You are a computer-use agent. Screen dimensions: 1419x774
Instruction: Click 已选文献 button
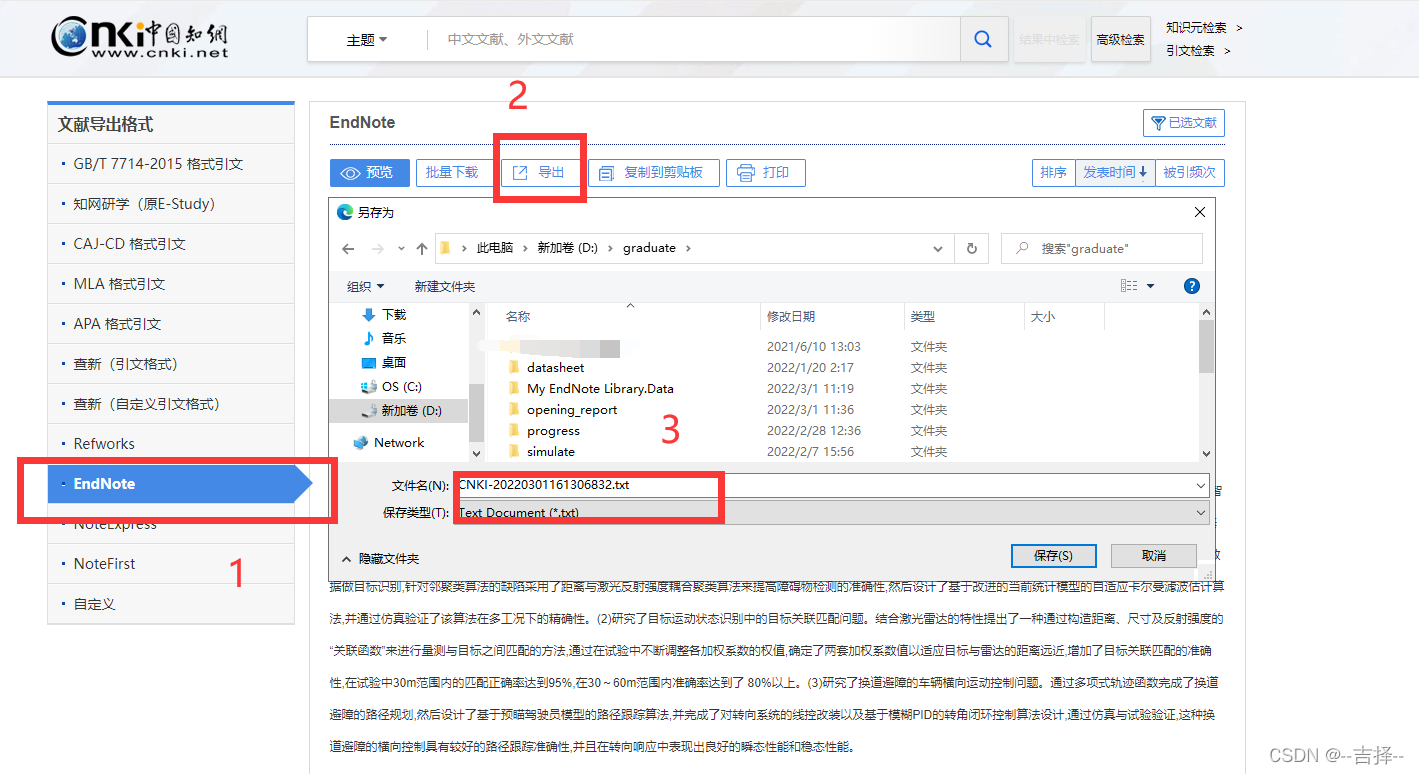click(1184, 123)
